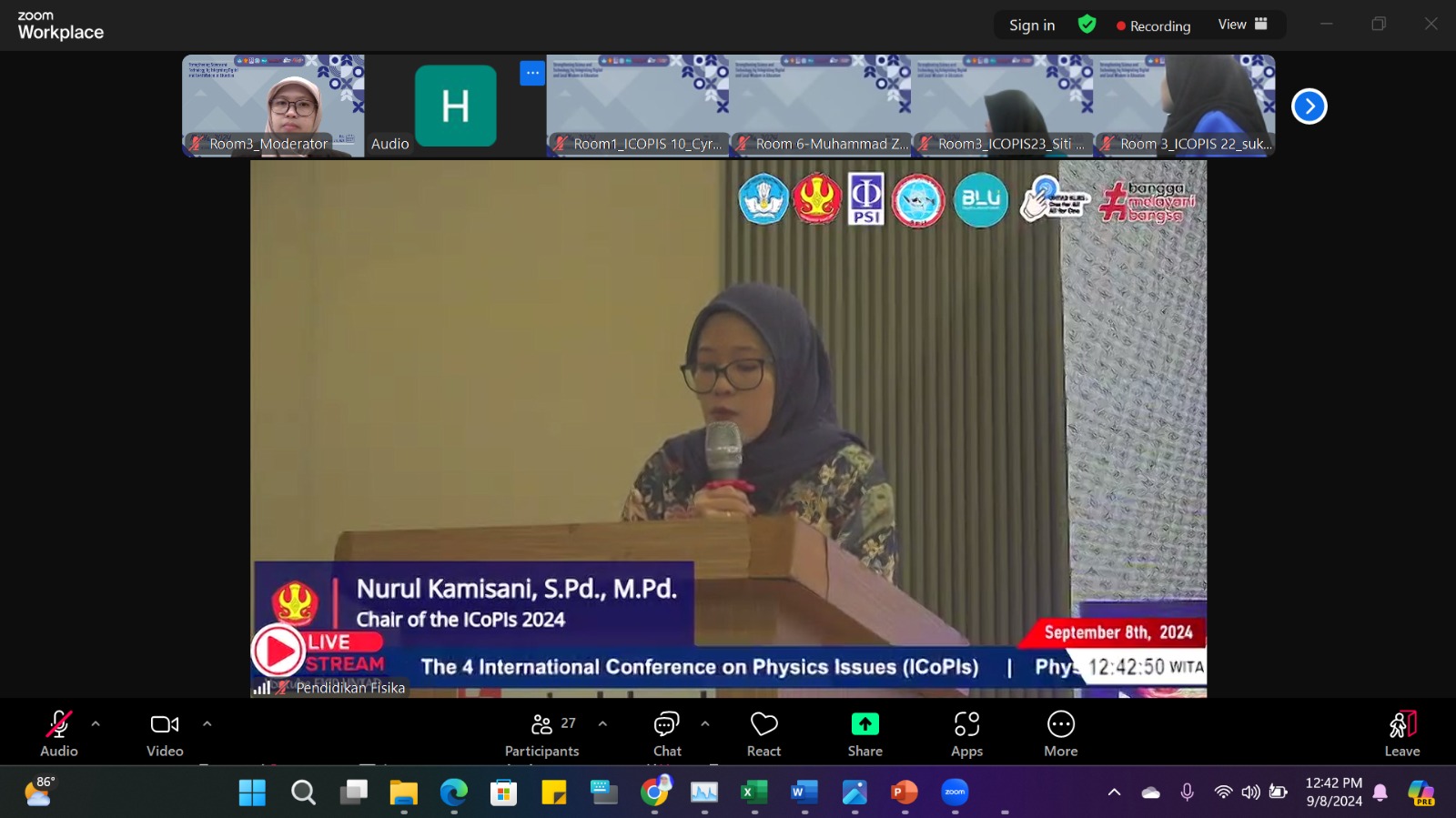Open the React emoji menu
Screen dimensions: 1456x818
click(x=764, y=733)
